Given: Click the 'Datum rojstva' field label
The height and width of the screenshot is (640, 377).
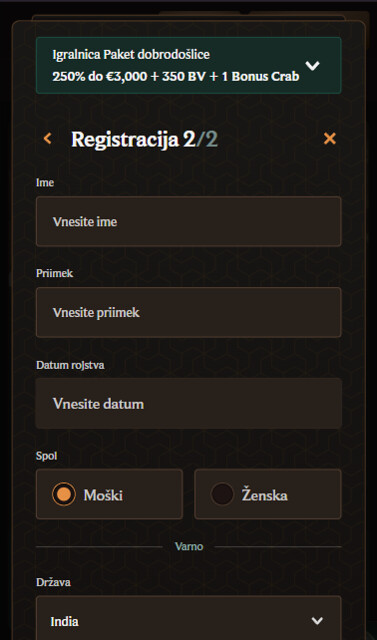Looking at the screenshot, I should [70, 365].
